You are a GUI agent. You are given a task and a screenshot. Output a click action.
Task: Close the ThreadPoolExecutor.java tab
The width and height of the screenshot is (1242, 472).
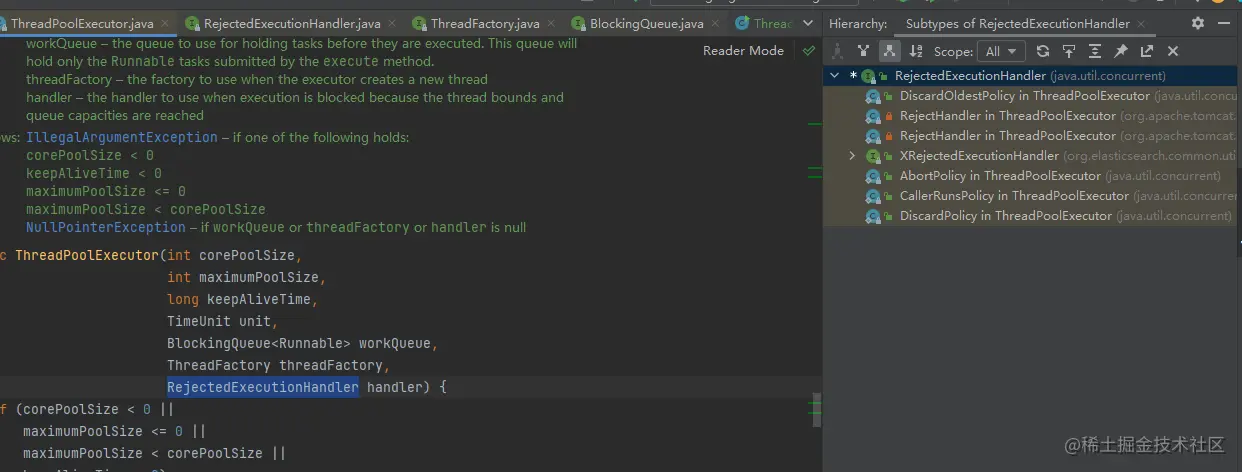163,23
